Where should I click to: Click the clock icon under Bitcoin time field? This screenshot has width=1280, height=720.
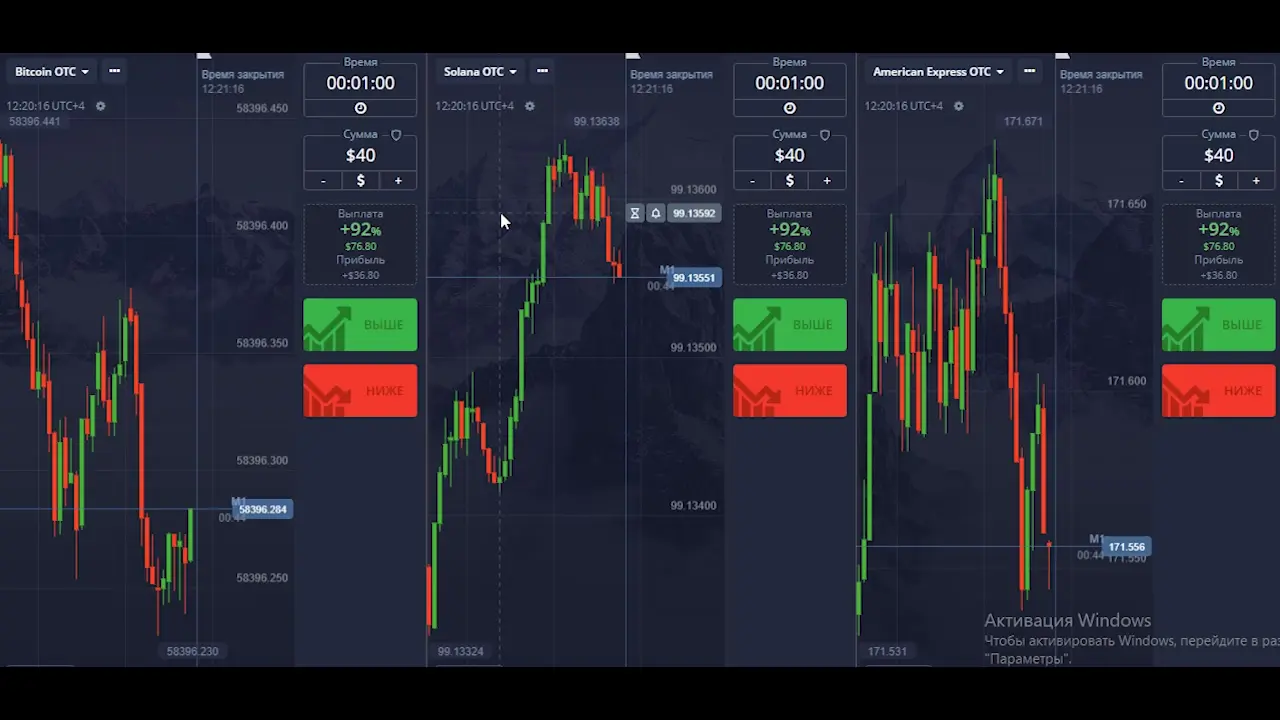pyautogui.click(x=360, y=108)
